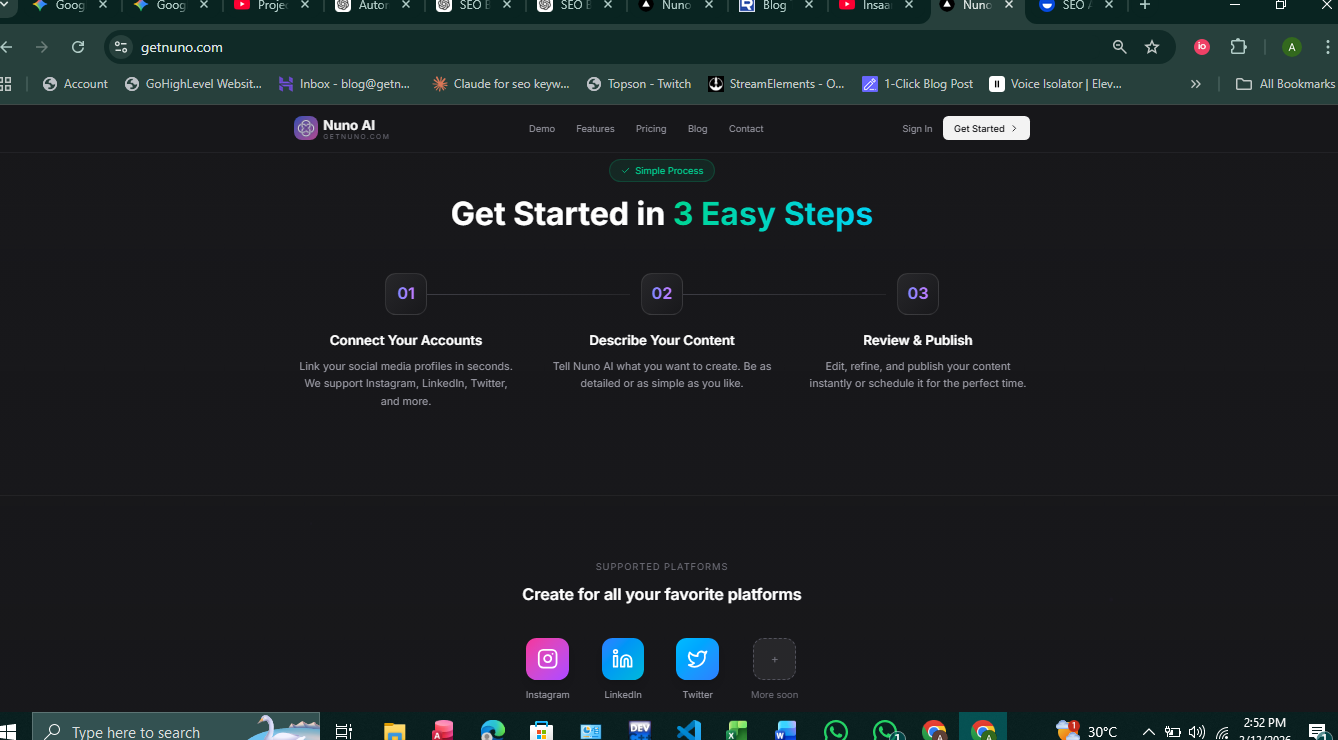Open the All Bookmarks folder
The image size is (1338, 740).
[x=1285, y=84]
